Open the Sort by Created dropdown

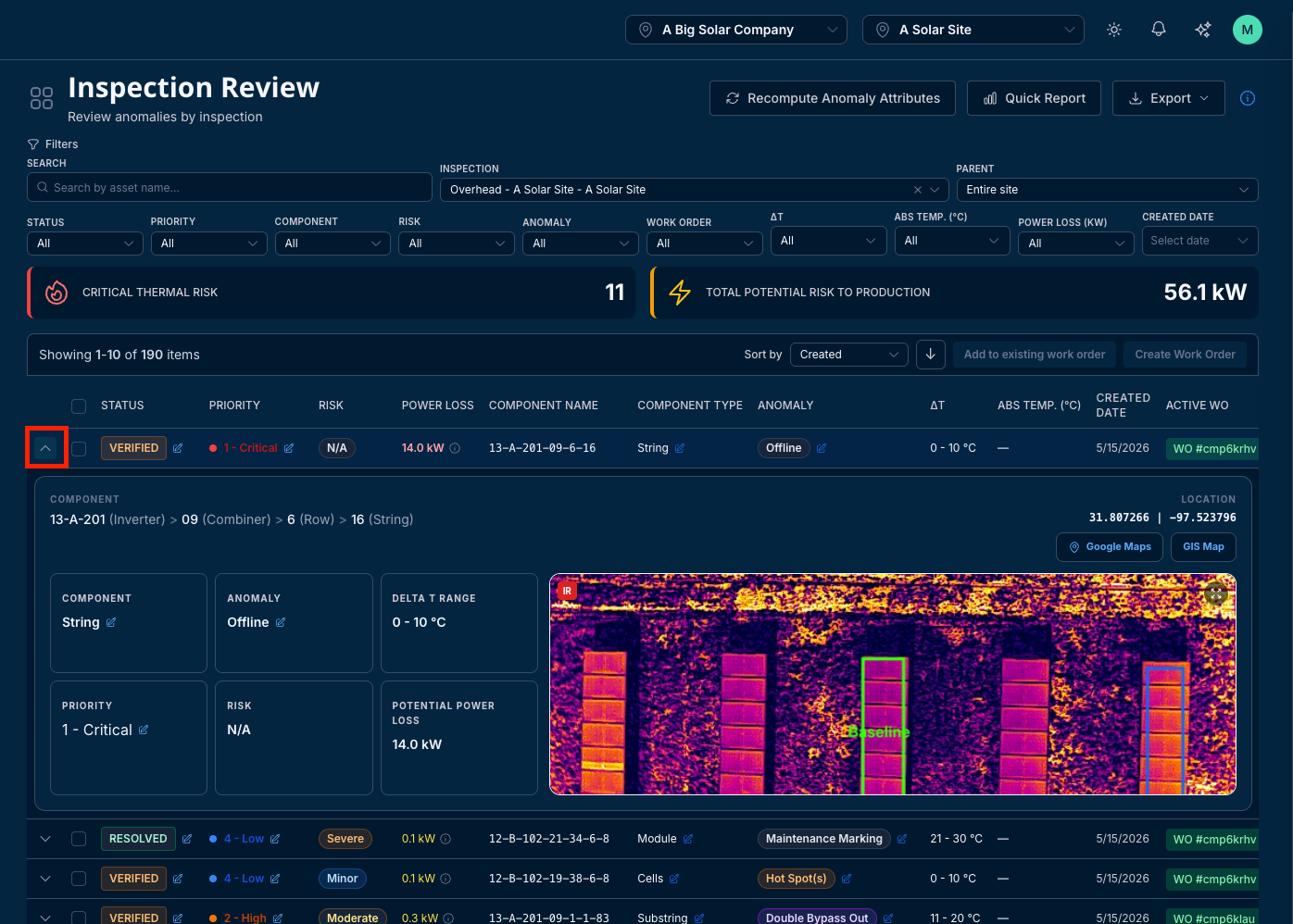(849, 355)
